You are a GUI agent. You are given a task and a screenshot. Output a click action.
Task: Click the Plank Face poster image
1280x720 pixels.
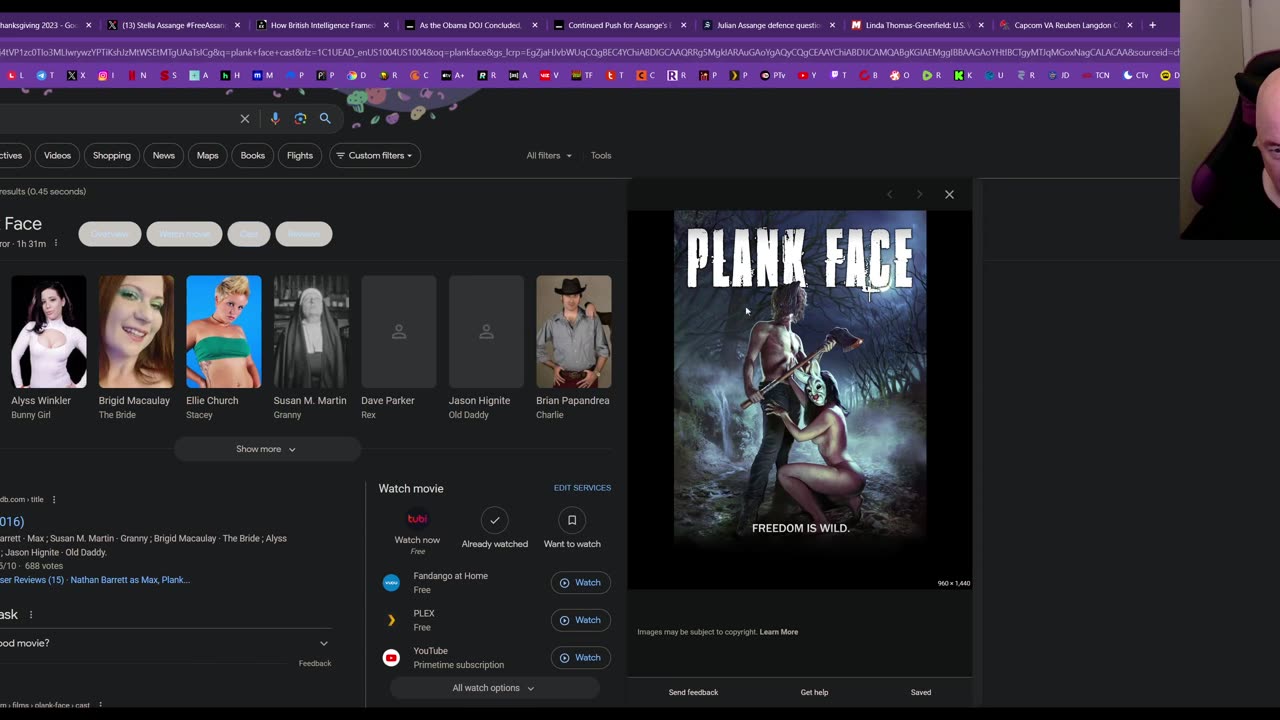800,380
